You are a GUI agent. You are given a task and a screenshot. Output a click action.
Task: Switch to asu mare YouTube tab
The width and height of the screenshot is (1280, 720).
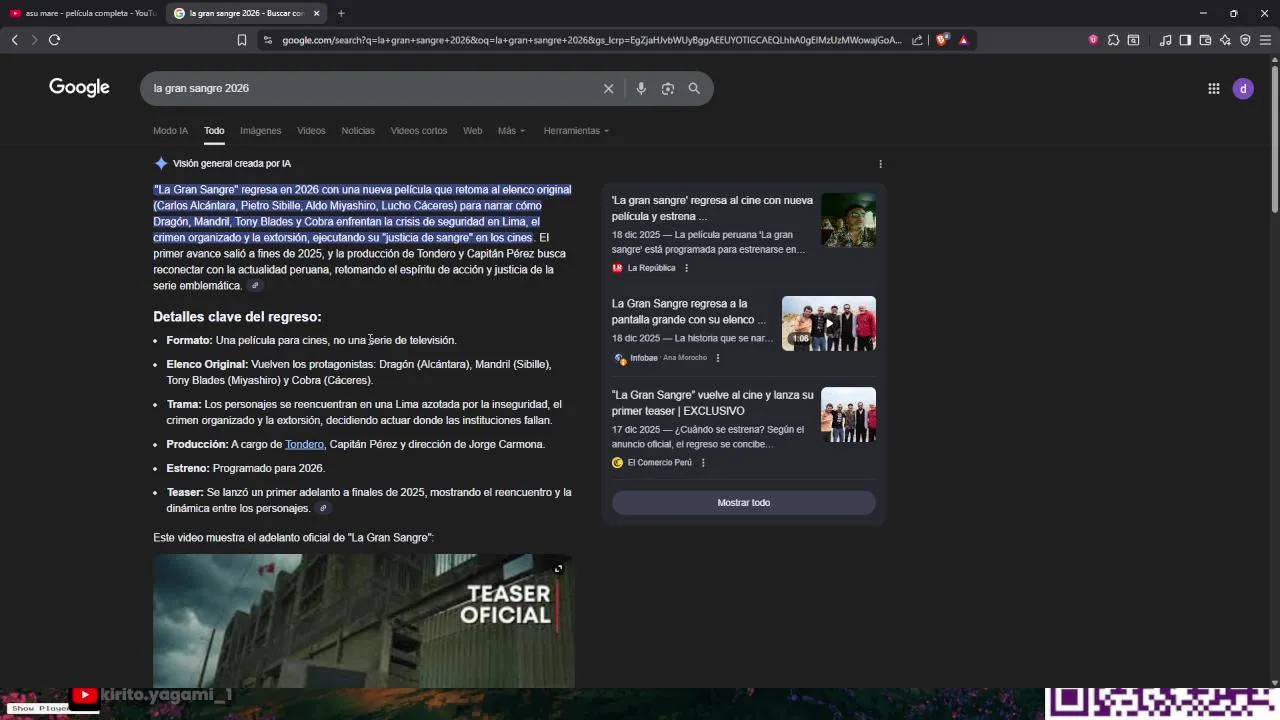point(84,13)
